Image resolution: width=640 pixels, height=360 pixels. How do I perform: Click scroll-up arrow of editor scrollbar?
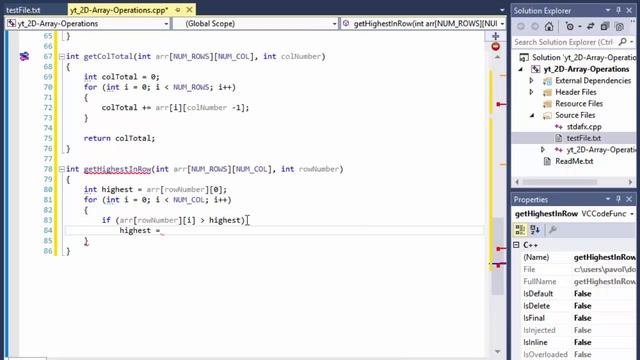tap(498, 58)
